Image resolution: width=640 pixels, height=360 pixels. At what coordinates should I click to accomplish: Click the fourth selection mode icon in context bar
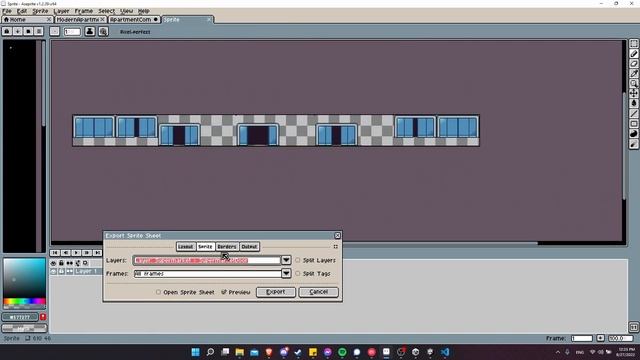pyautogui.click(x=39, y=31)
